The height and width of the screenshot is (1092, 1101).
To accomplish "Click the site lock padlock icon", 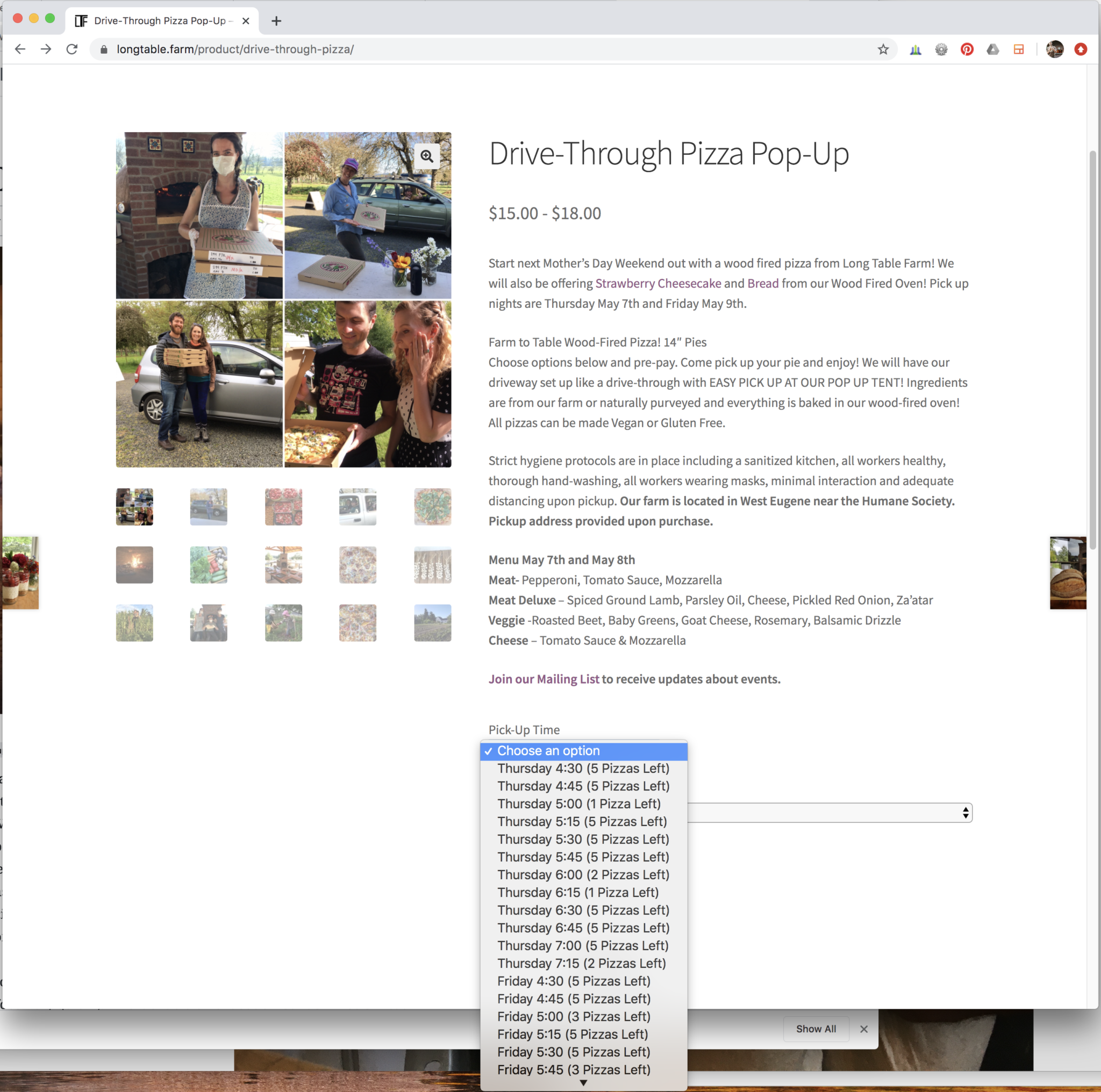I will [x=104, y=49].
